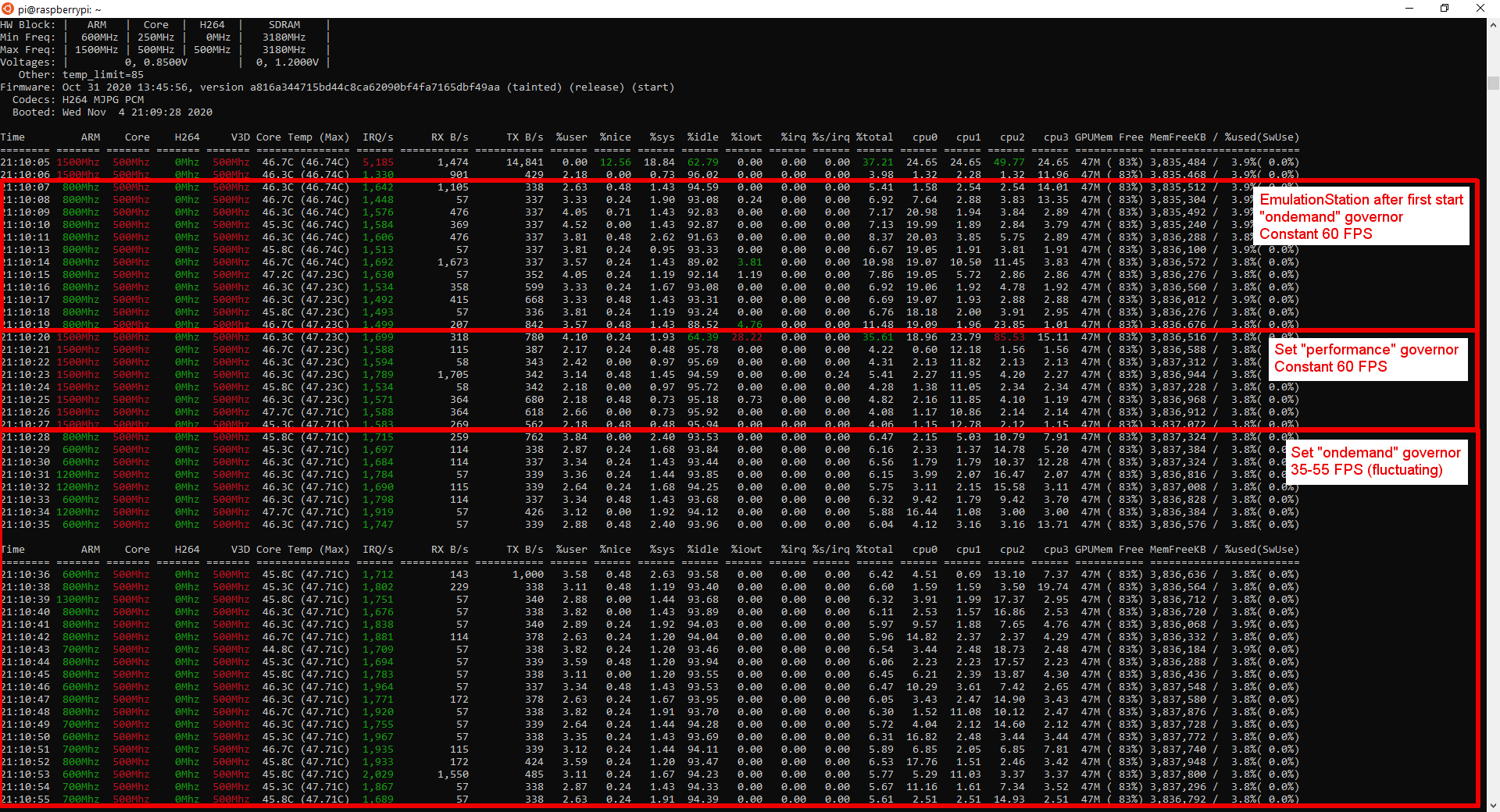Click the ARM column header
1500x812 pixels.
click(x=90, y=137)
